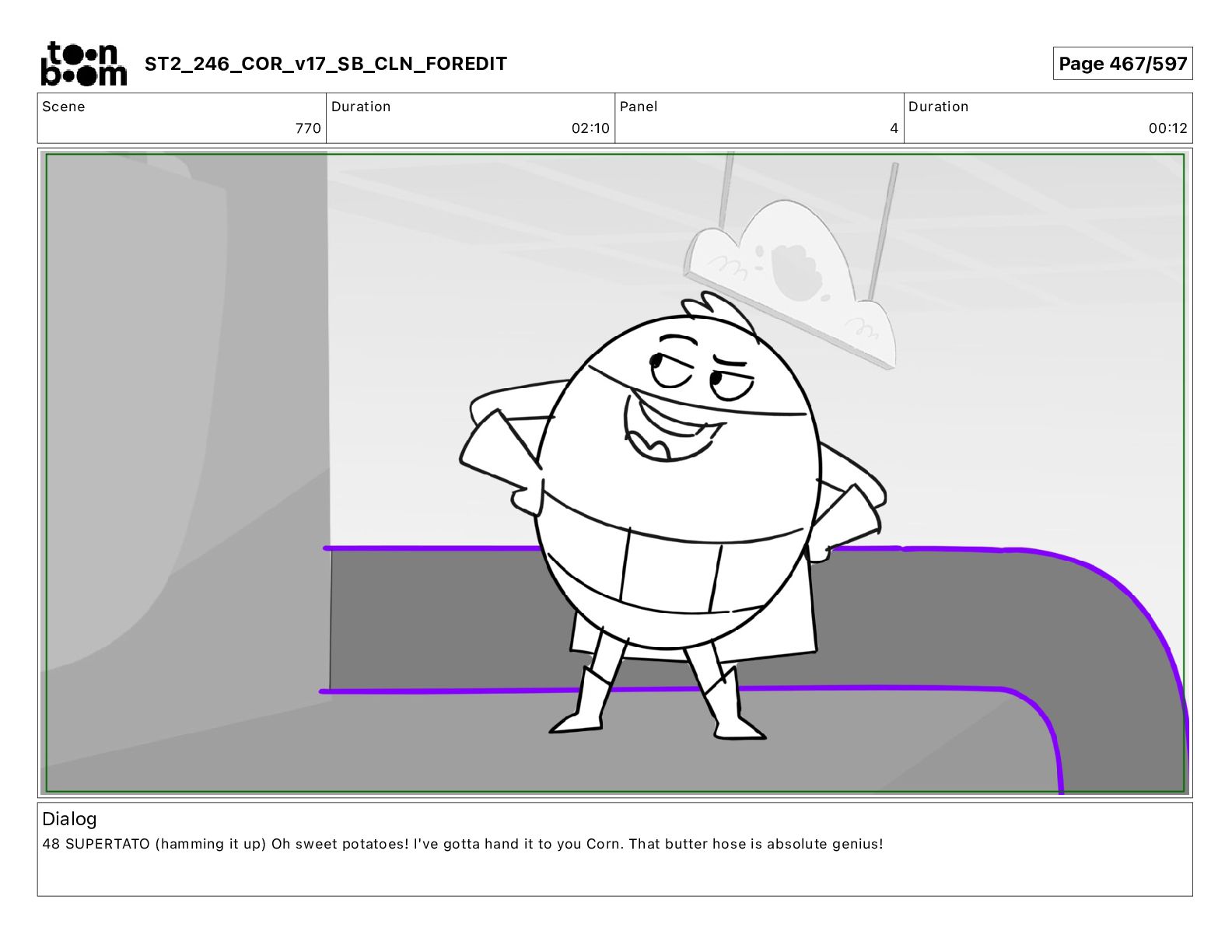Select the title ST2_246_COR_v17_SB_CLN_FOREDIT
Viewport: 1232px width, 952px height.
(x=326, y=64)
